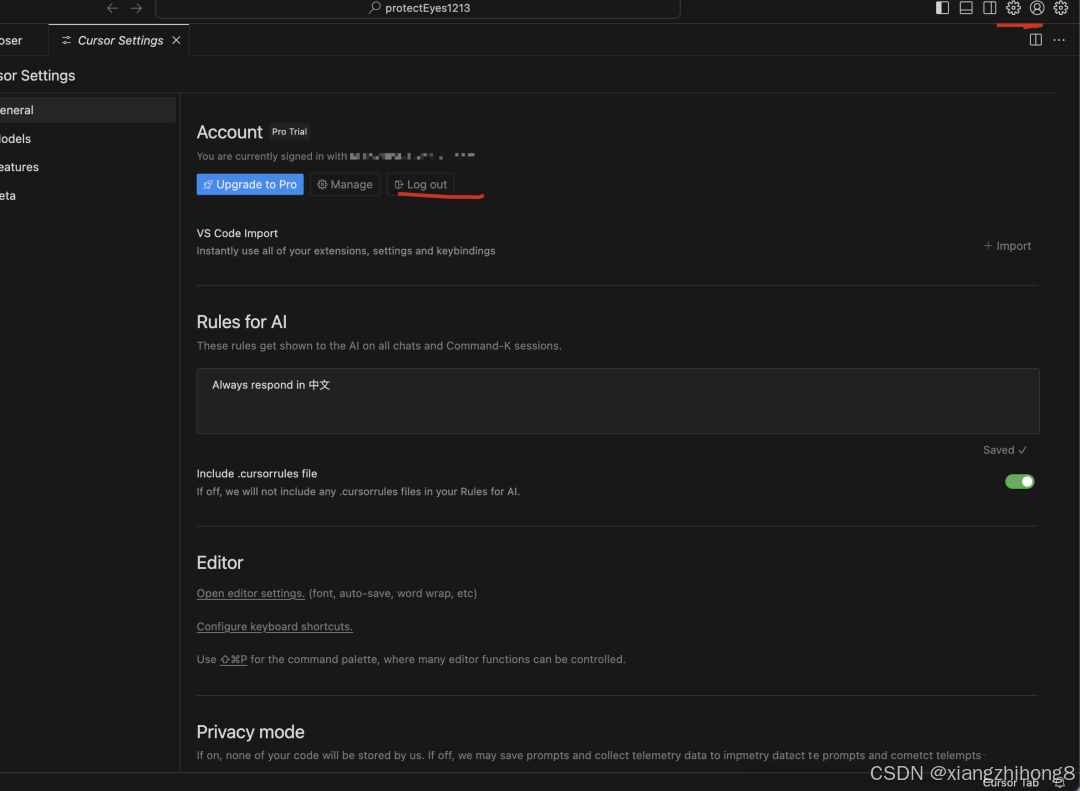Open editor settings link
Viewport: 1080px width, 791px height.
[x=251, y=593]
